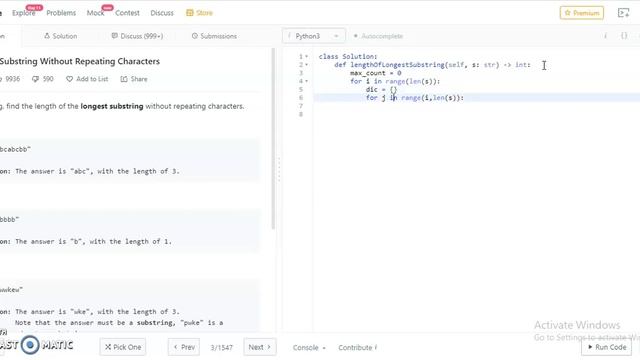Expand the Console panel
Viewport: 640px width, 360px height.
point(309,347)
